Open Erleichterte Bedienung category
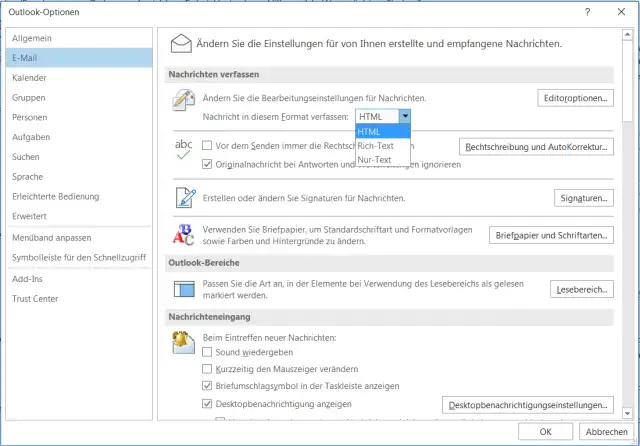The width and height of the screenshot is (640, 446). coord(79,196)
